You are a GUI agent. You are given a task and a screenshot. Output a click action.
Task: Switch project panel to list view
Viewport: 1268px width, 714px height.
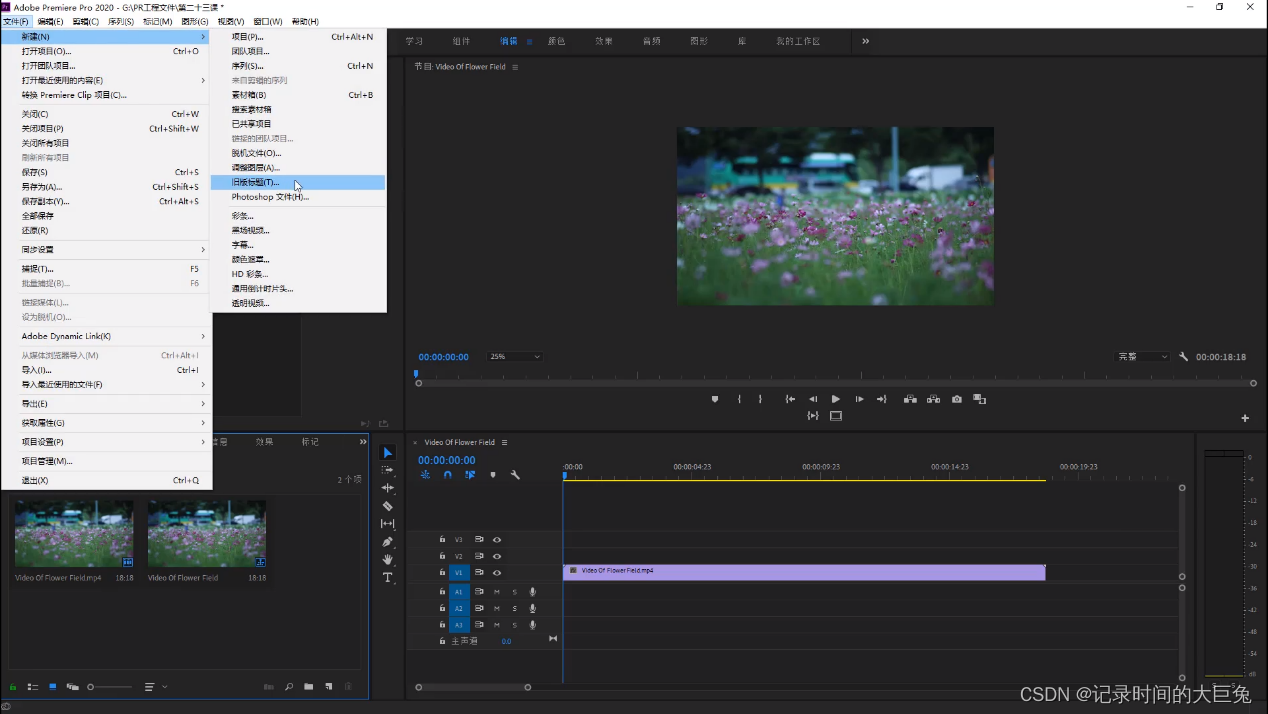(33, 687)
